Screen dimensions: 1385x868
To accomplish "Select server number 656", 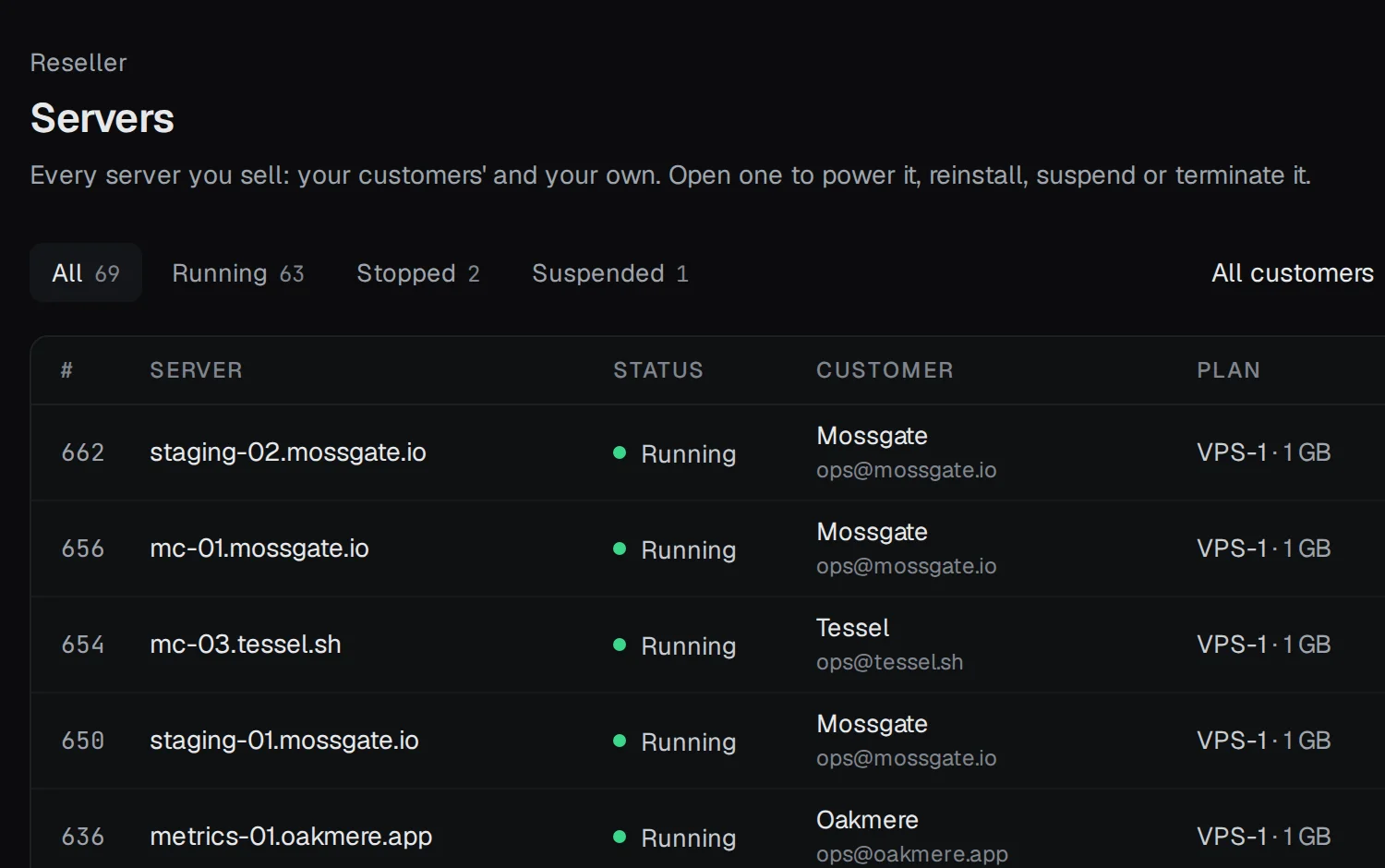I will (x=83, y=549).
